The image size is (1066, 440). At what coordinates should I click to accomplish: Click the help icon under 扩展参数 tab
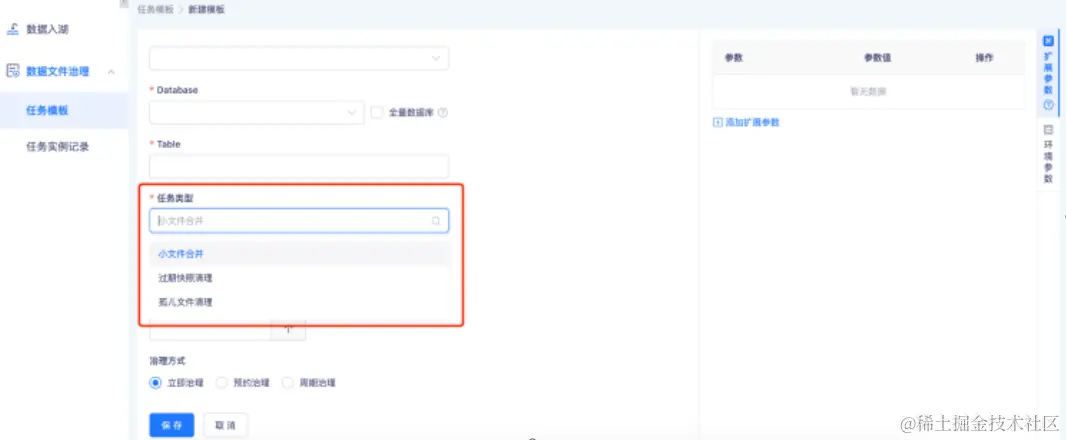click(1048, 105)
